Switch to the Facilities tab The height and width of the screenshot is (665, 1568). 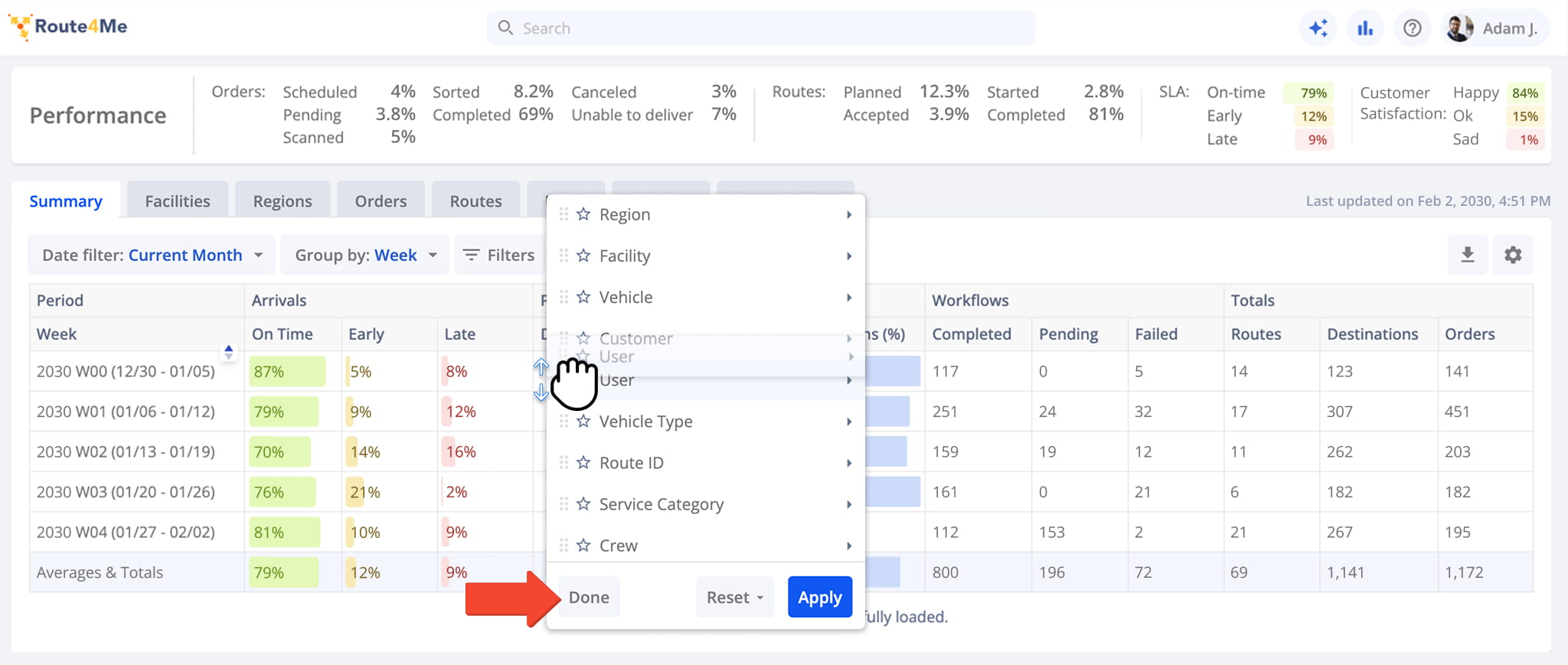coord(178,200)
